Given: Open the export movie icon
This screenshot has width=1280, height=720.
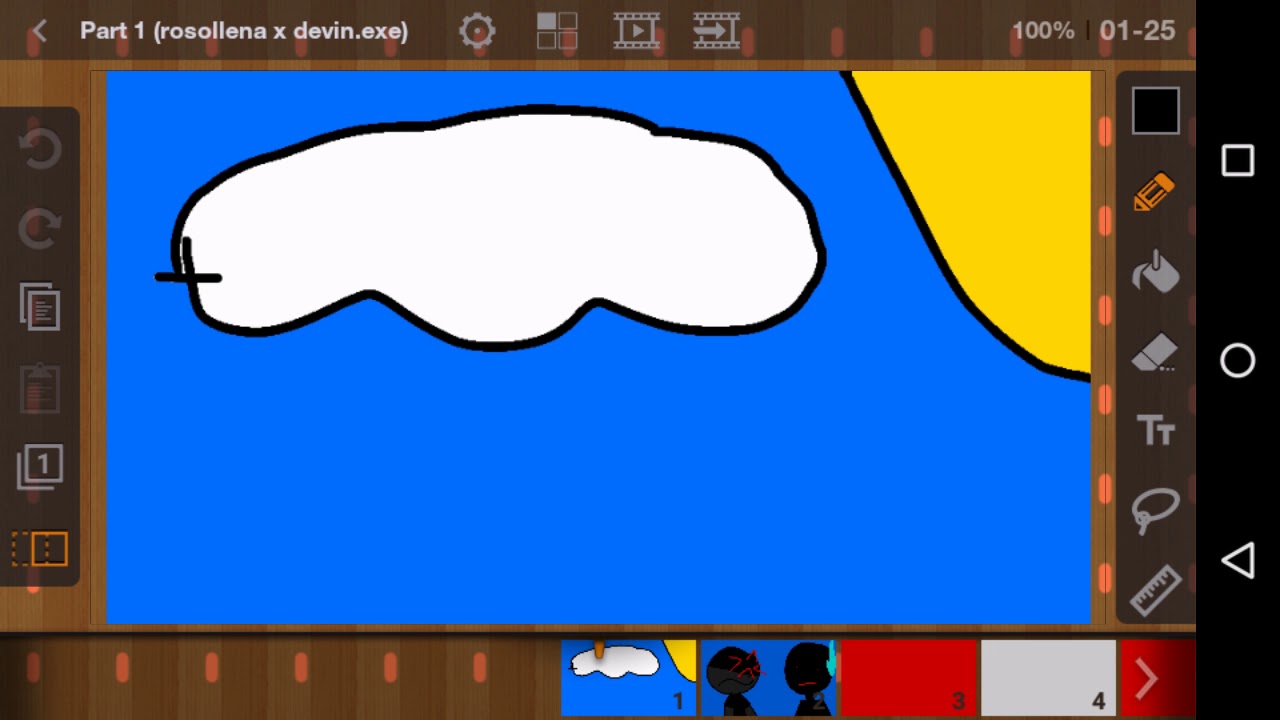Looking at the screenshot, I should point(716,31).
